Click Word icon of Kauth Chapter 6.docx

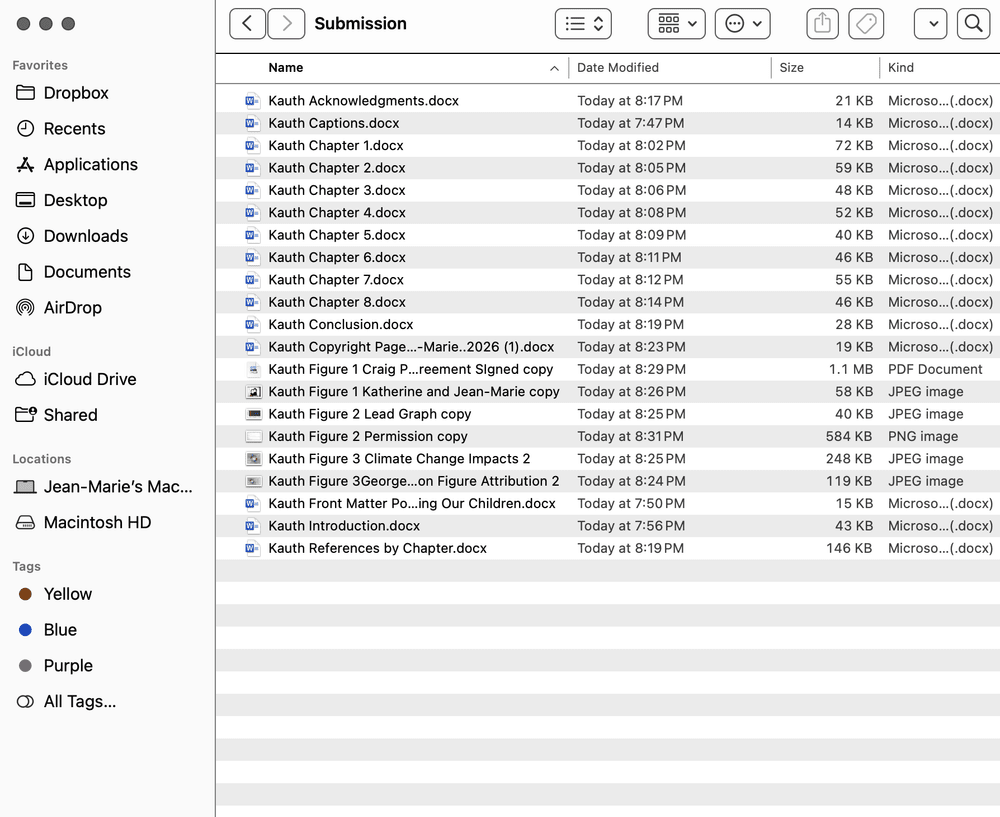(x=253, y=257)
